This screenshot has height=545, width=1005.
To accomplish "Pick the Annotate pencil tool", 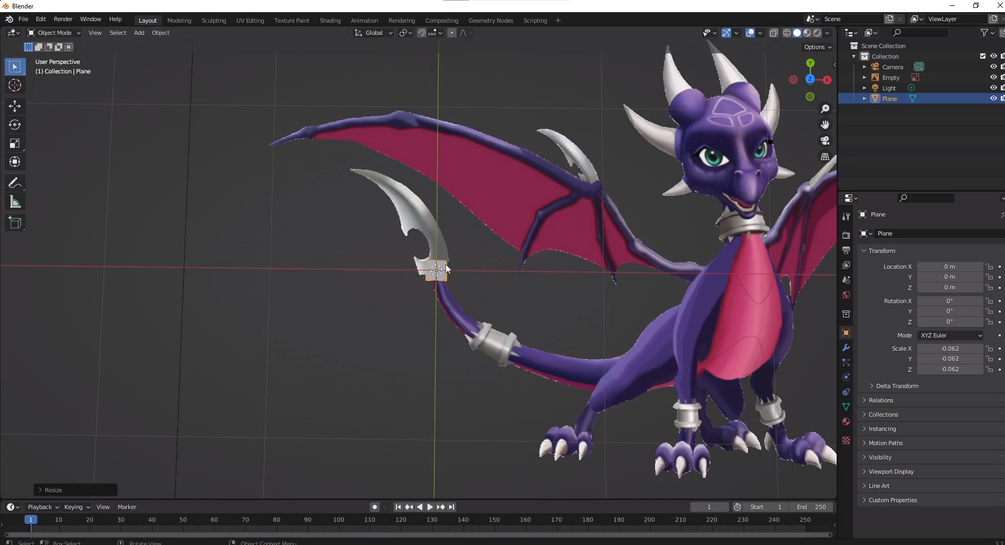I will [x=15, y=183].
